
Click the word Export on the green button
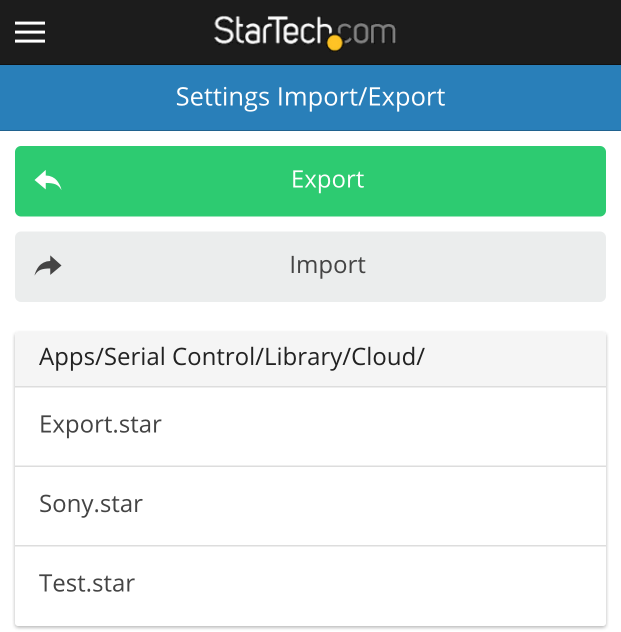click(x=328, y=180)
